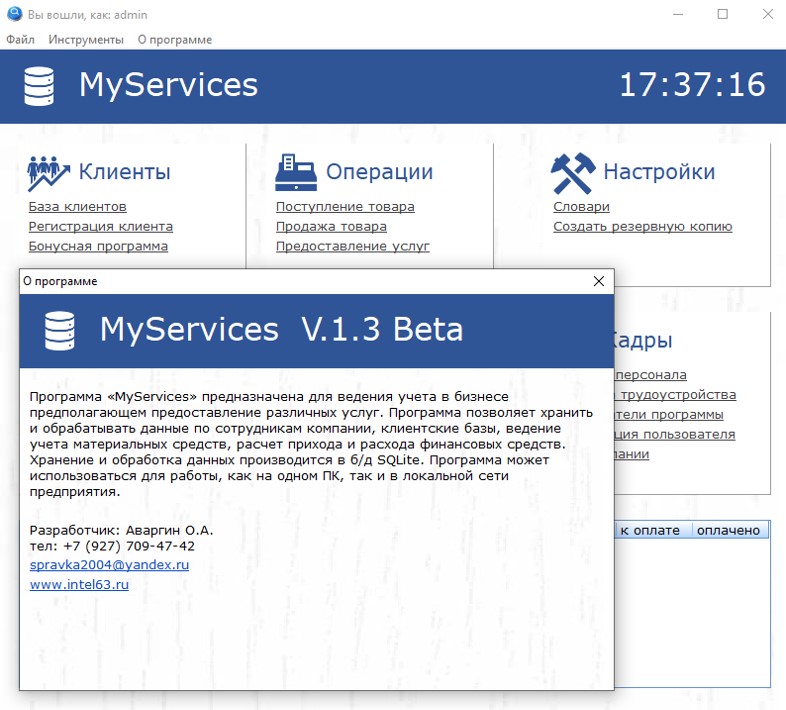
Task: Click the partially hidden трудоустройства link
Action: pos(676,395)
